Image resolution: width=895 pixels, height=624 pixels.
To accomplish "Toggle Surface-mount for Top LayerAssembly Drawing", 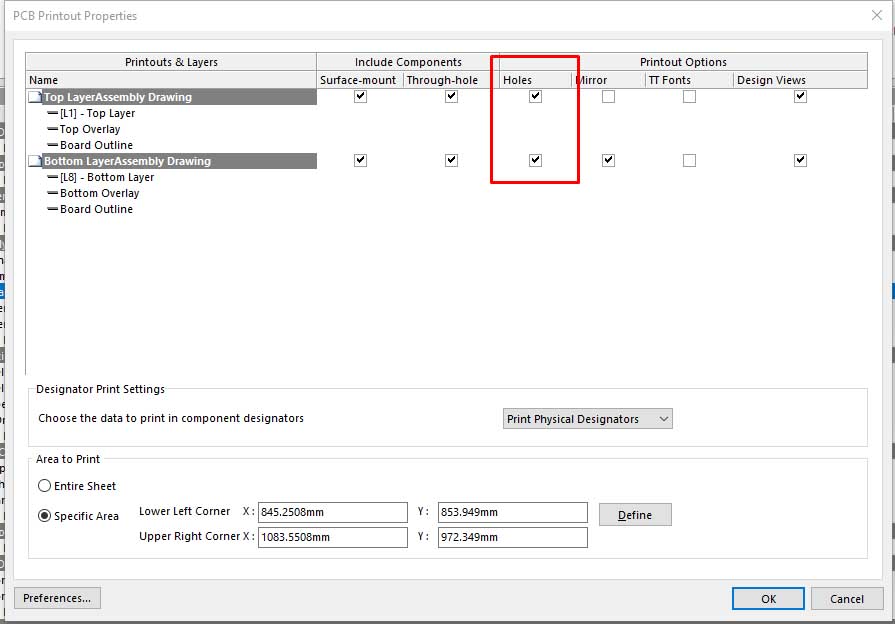I will (x=360, y=97).
